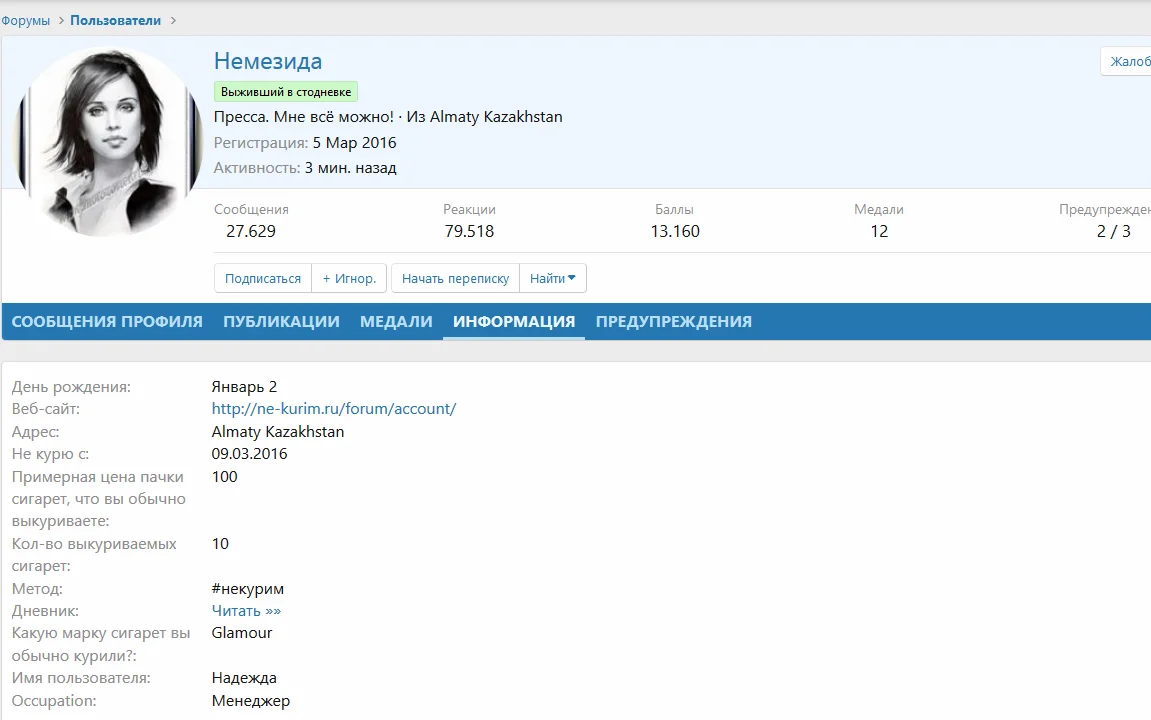Click the Читать »» diary link

click(x=246, y=611)
